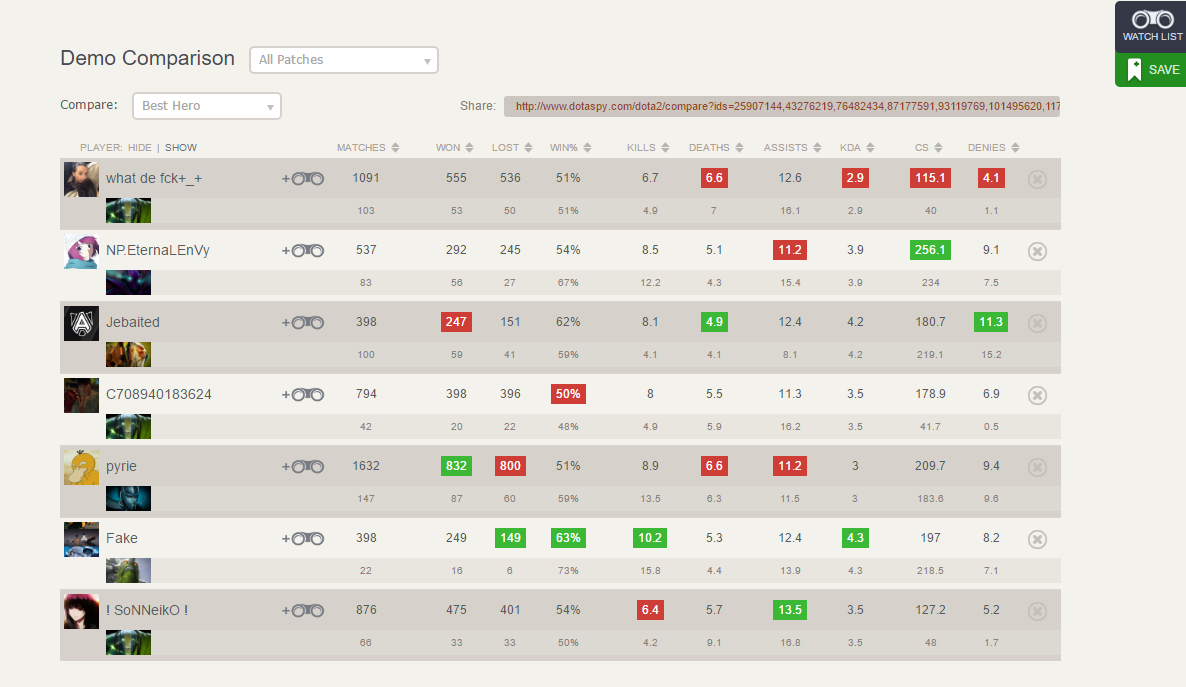Click binoculars icon next to Jebaited
This screenshot has height=687, width=1186.
pyautogui.click(x=304, y=322)
